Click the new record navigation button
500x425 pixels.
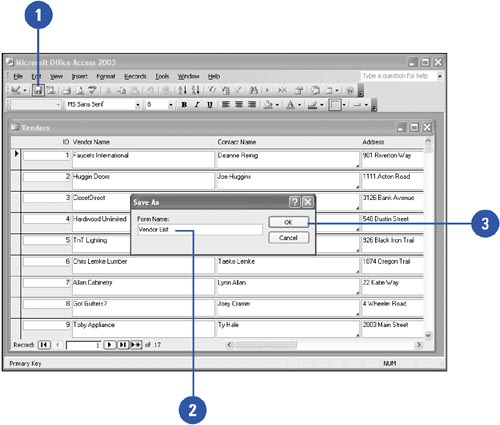tap(136, 345)
